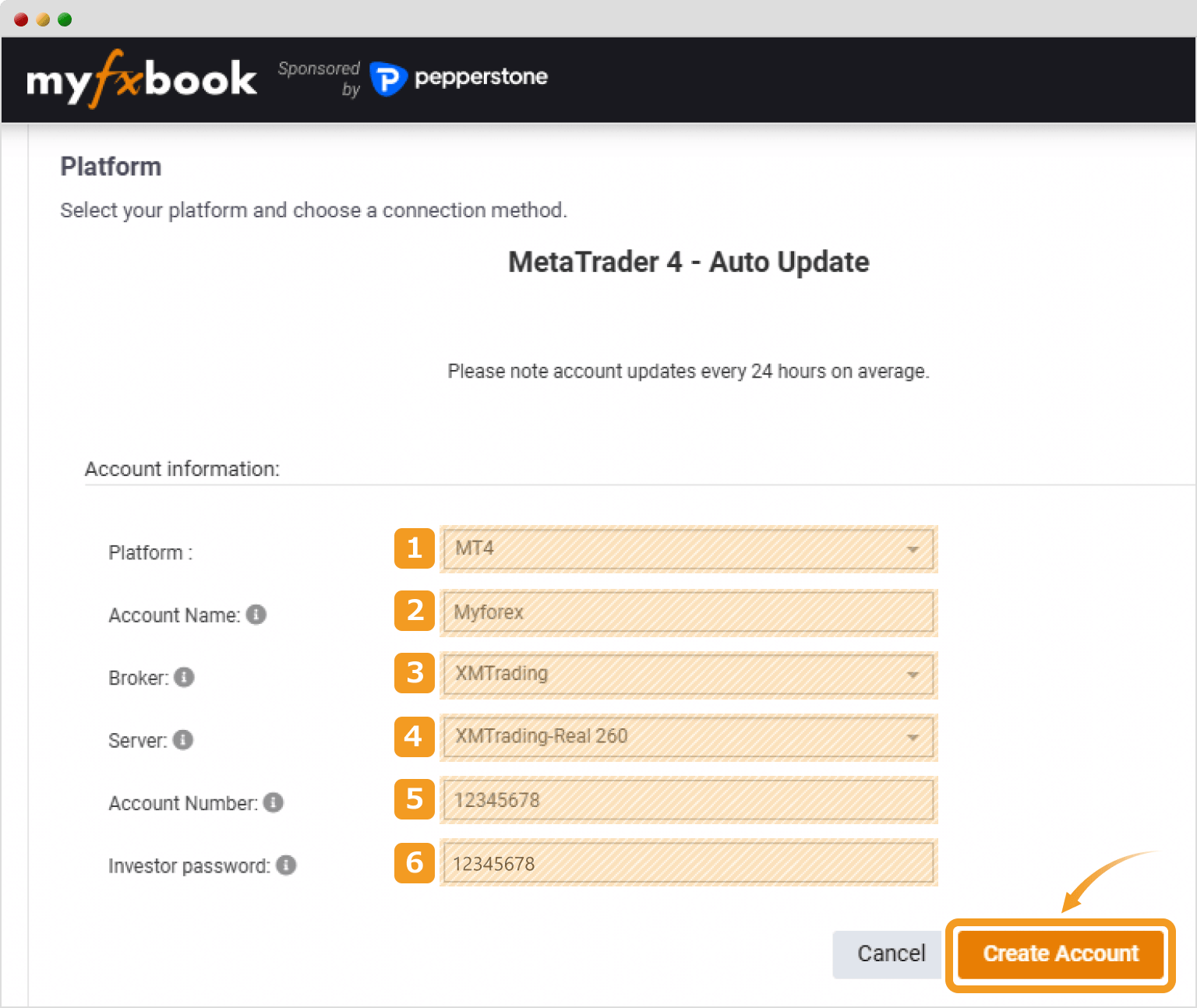The width and height of the screenshot is (1197, 1008).
Task: Focus the Account Name field with Myforex
Action: [x=688, y=612]
